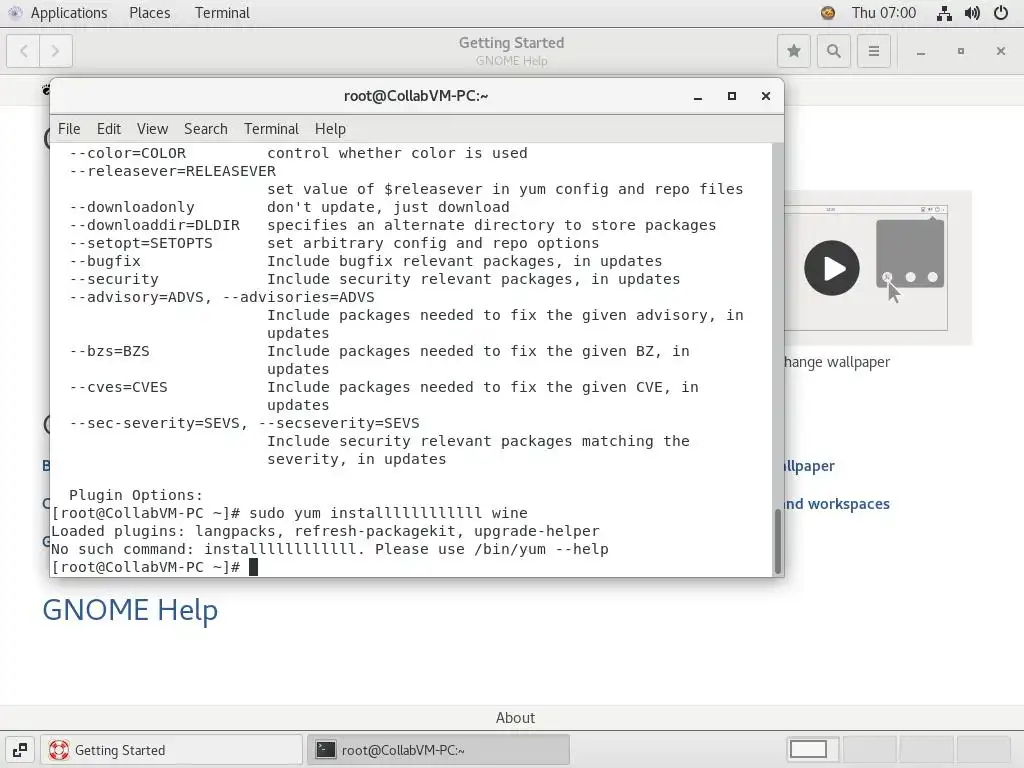Play the change wallpaper video
The height and width of the screenshot is (768, 1024).
831,268
